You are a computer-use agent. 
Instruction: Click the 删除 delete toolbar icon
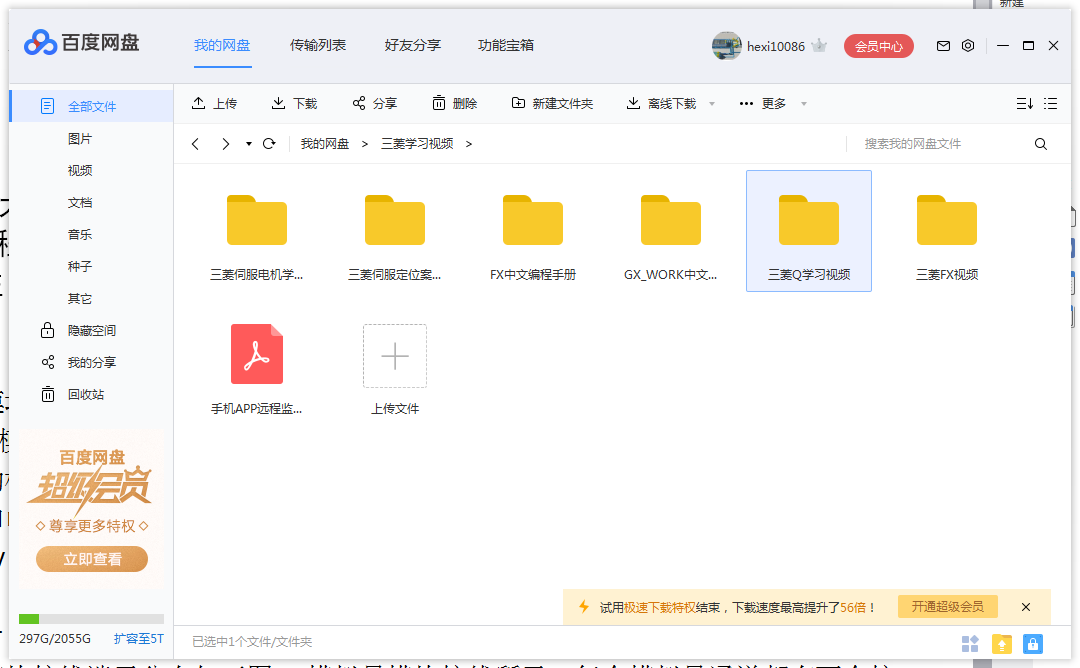point(454,102)
